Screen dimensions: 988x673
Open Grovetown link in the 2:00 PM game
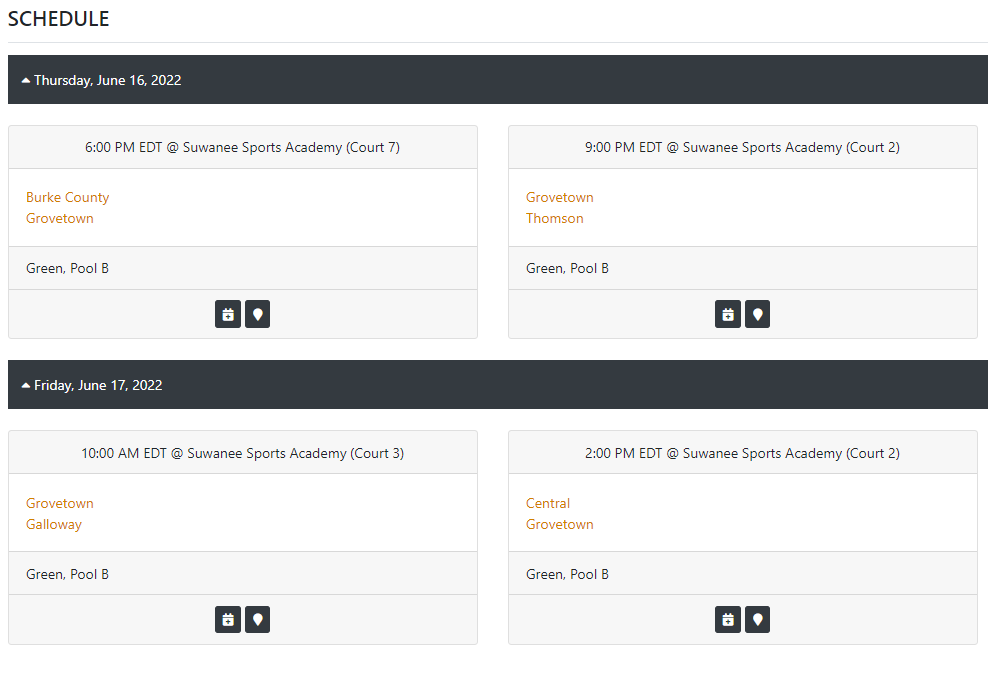coord(560,524)
